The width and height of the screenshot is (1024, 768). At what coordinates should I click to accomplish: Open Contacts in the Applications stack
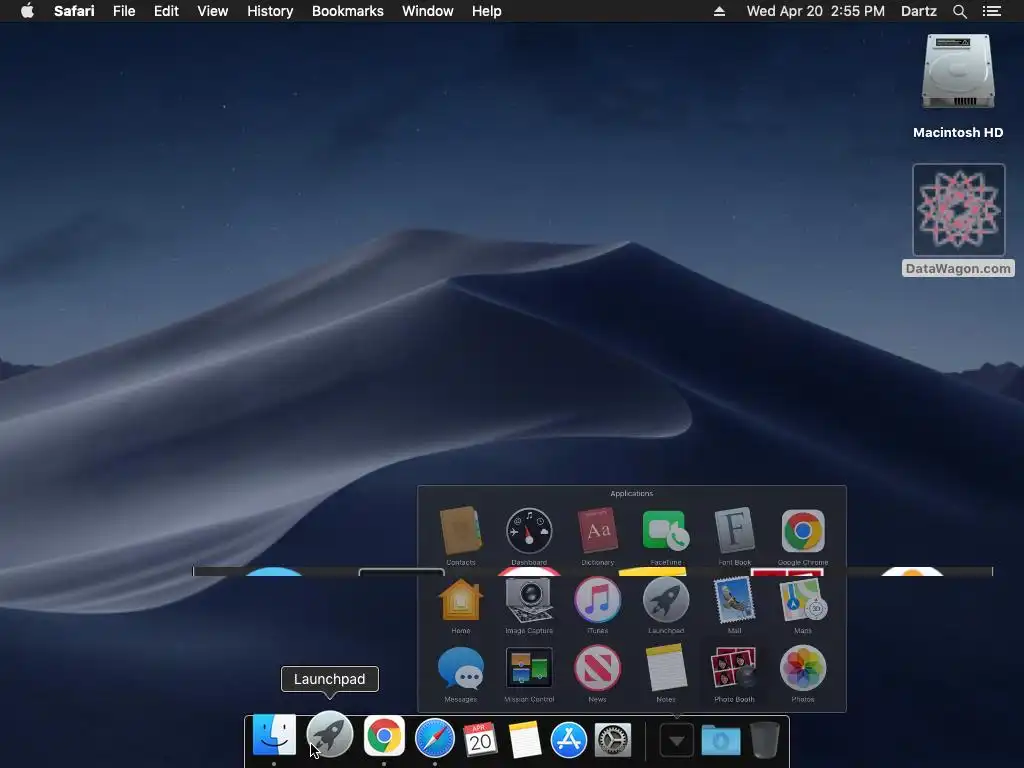pos(461,530)
